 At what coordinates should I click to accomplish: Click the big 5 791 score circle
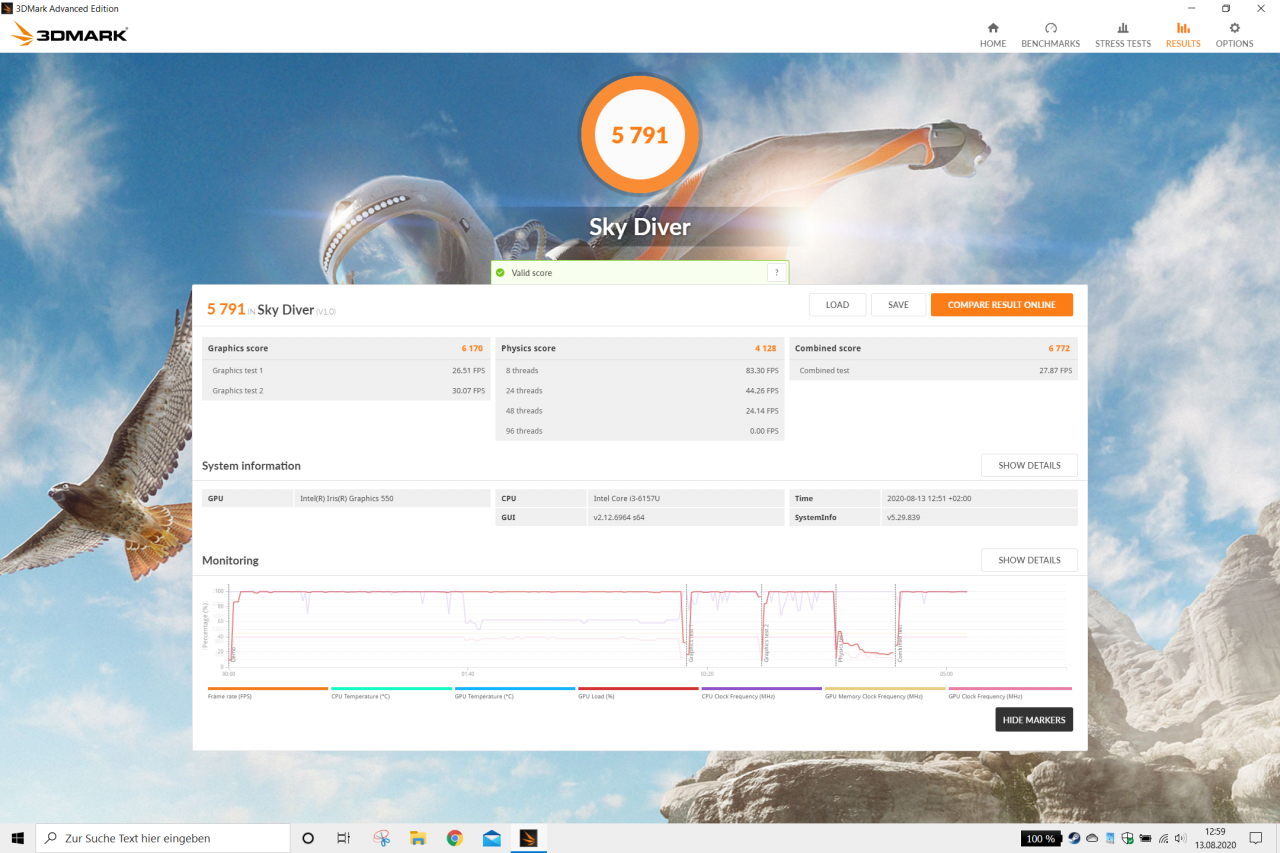pyautogui.click(x=640, y=135)
